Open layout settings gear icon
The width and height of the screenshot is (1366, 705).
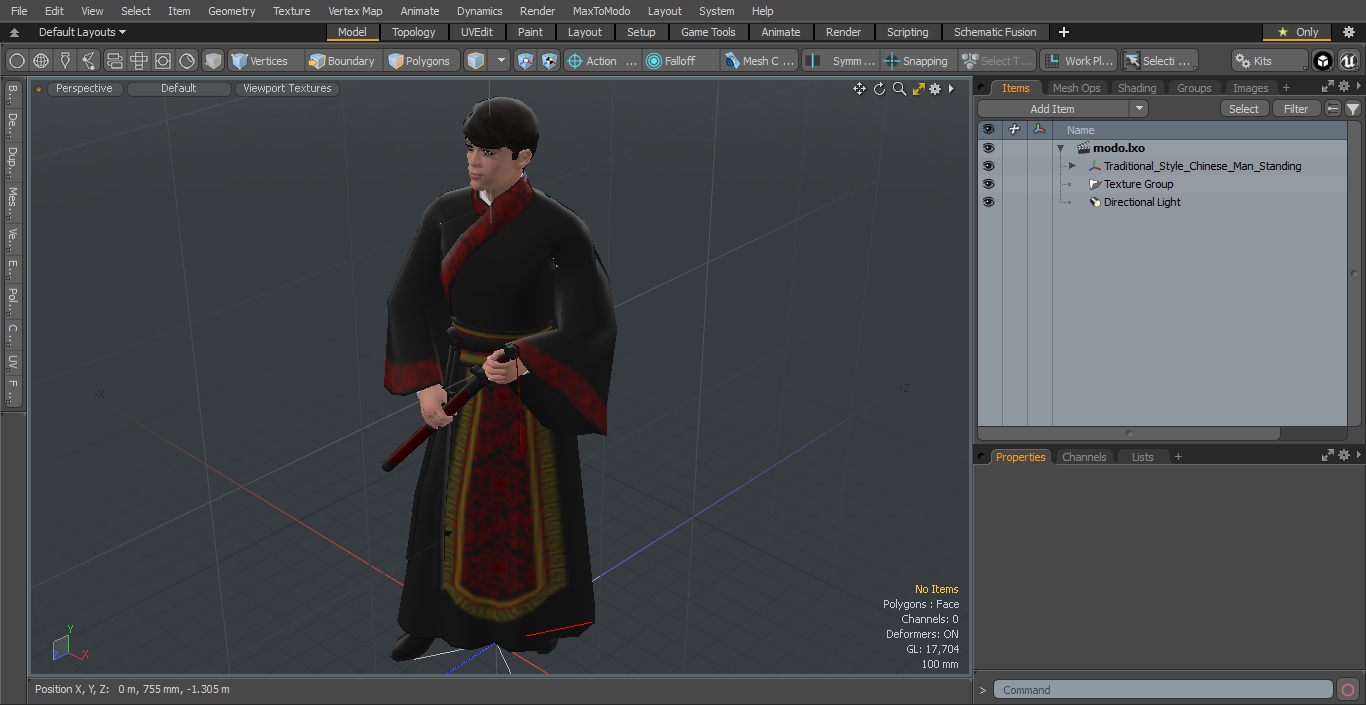(1348, 32)
